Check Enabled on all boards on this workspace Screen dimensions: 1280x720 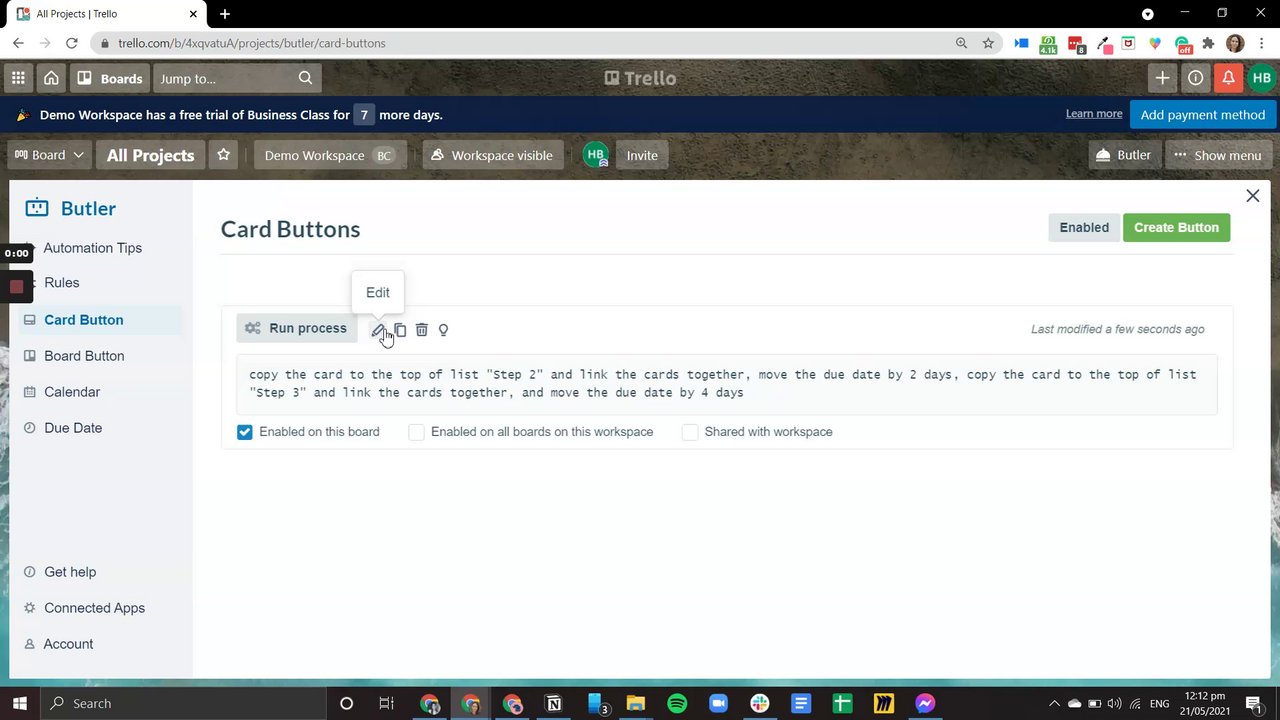click(x=417, y=432)
